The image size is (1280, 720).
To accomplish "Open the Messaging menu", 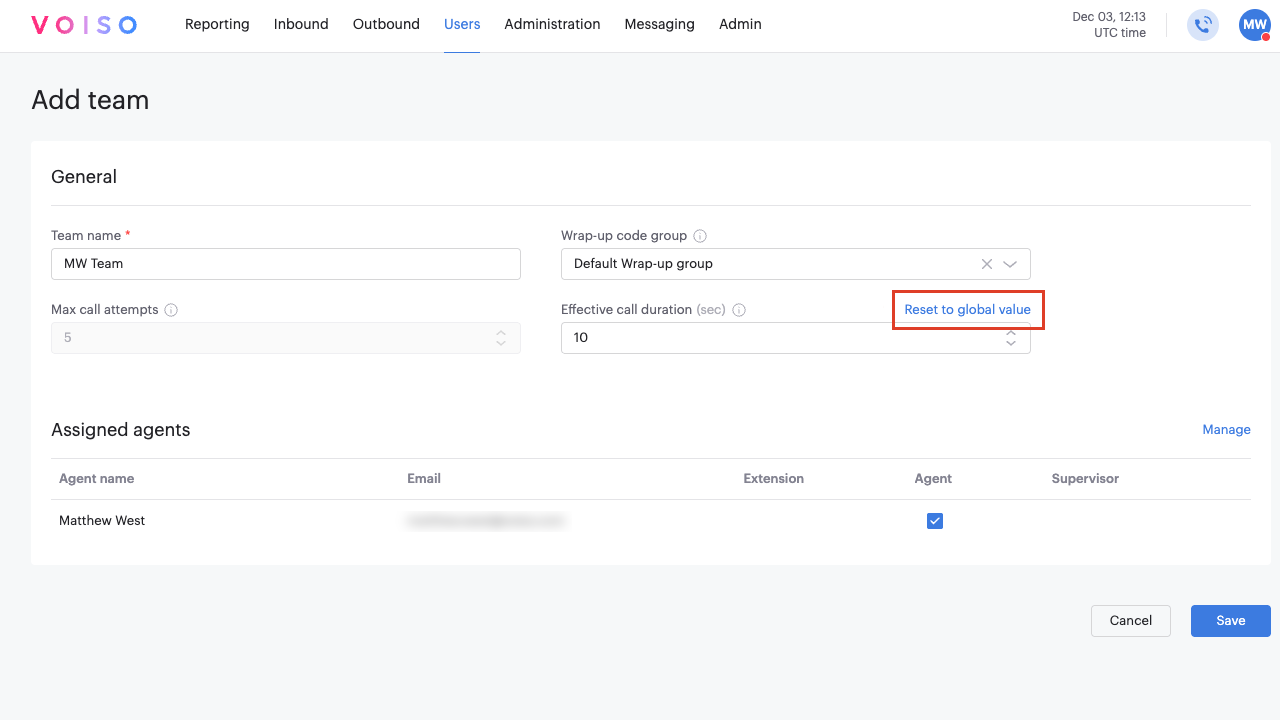I will coord(659,24).
